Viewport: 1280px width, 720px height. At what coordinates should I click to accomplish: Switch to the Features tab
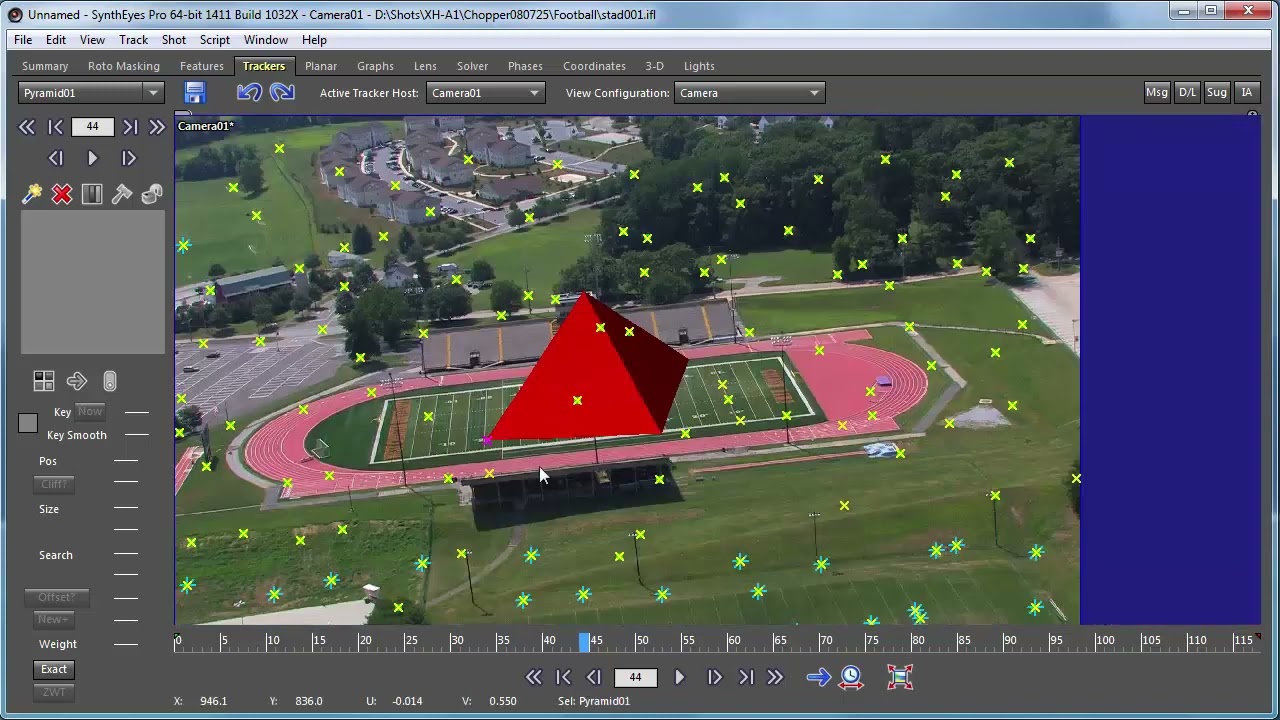tap(202, 66)
